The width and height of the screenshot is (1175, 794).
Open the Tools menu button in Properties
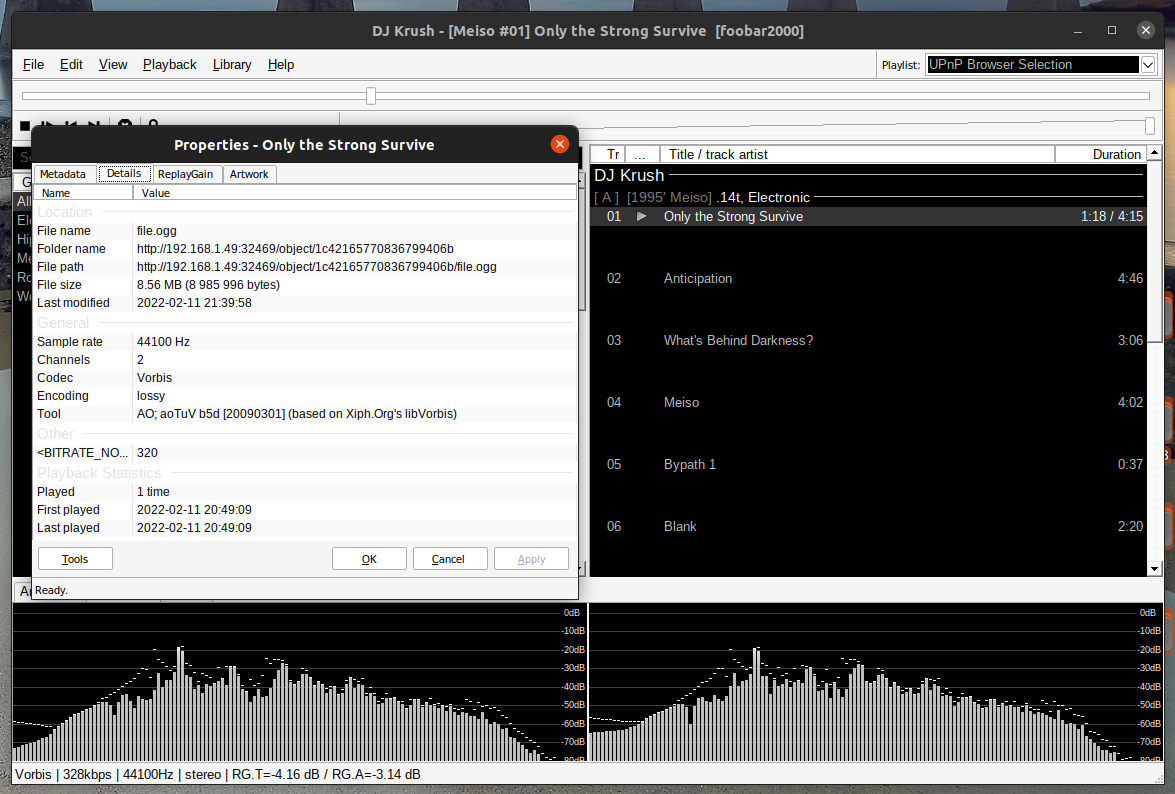click(x=75, y=559)
